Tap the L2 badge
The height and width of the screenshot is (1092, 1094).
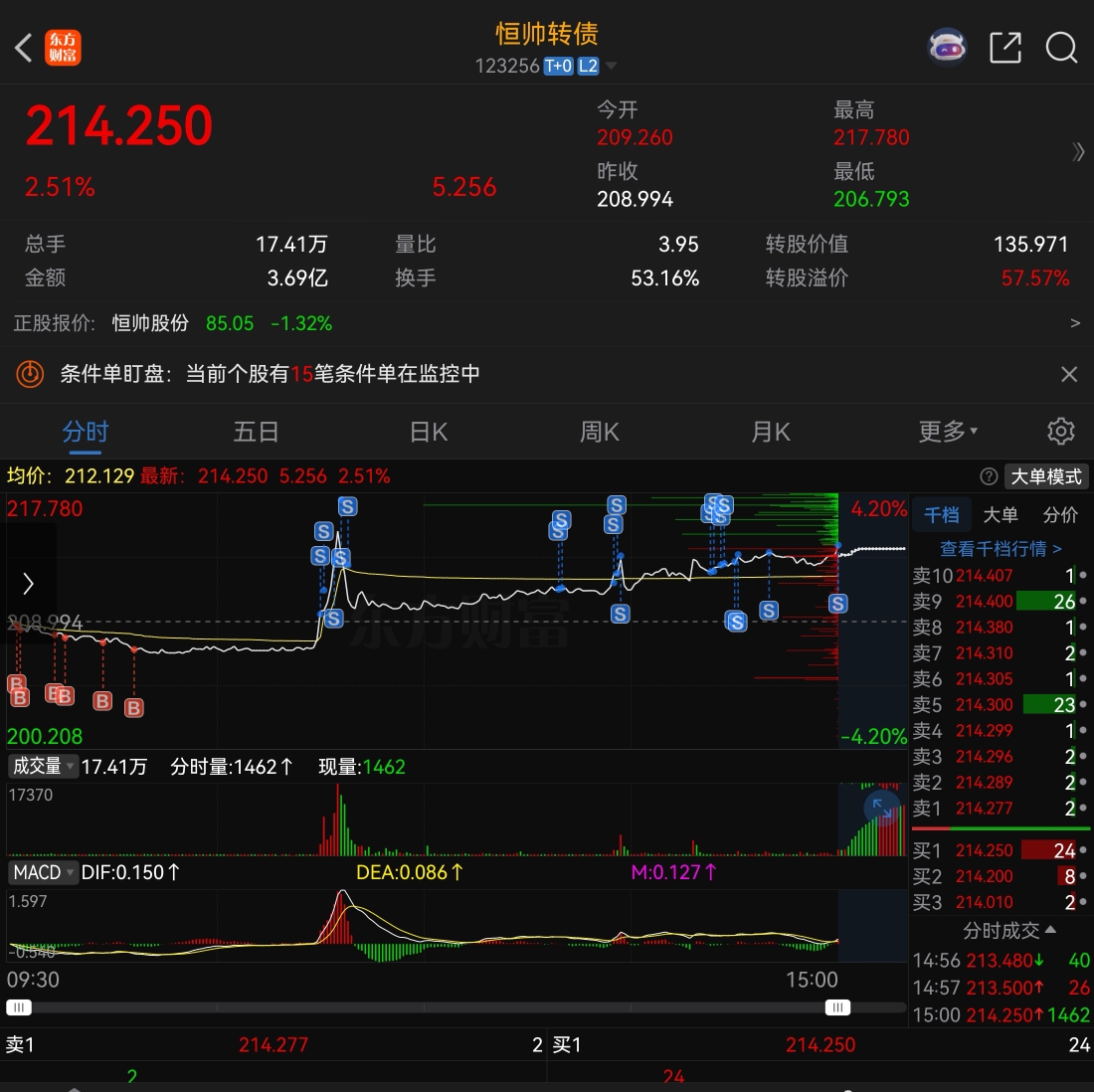tap(588, 67)
